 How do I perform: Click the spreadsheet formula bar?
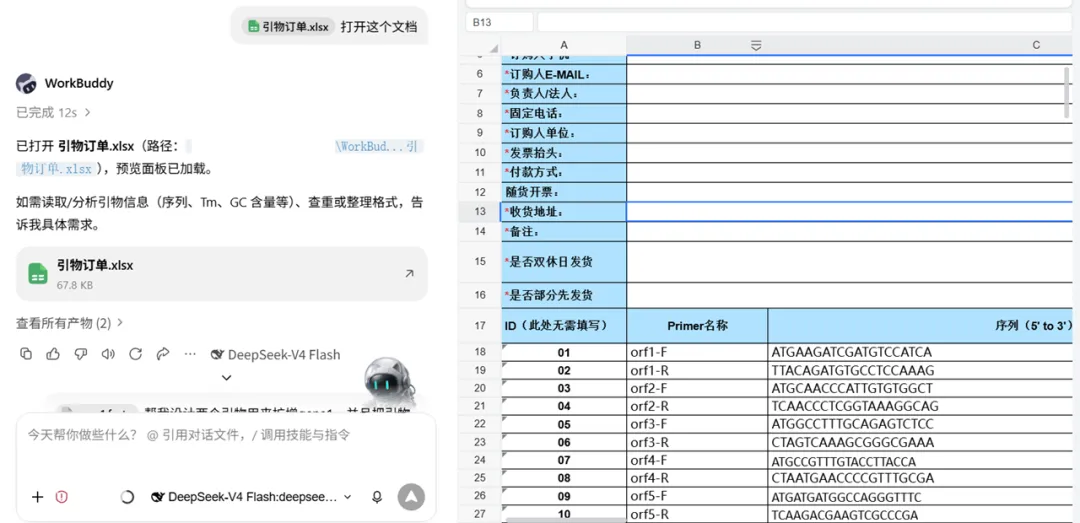(804, 22)
